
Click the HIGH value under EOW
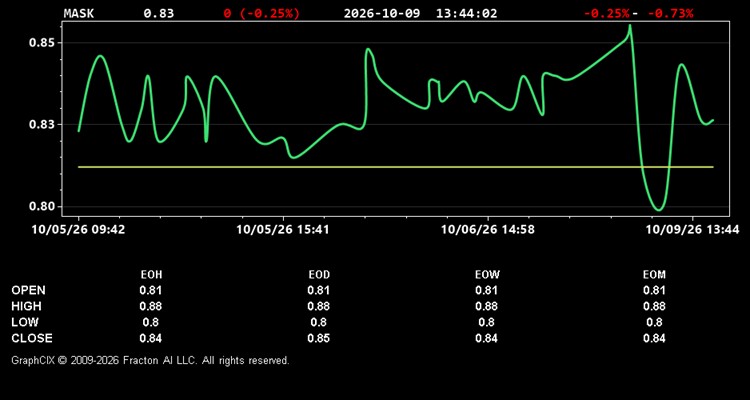pos(486,306)
